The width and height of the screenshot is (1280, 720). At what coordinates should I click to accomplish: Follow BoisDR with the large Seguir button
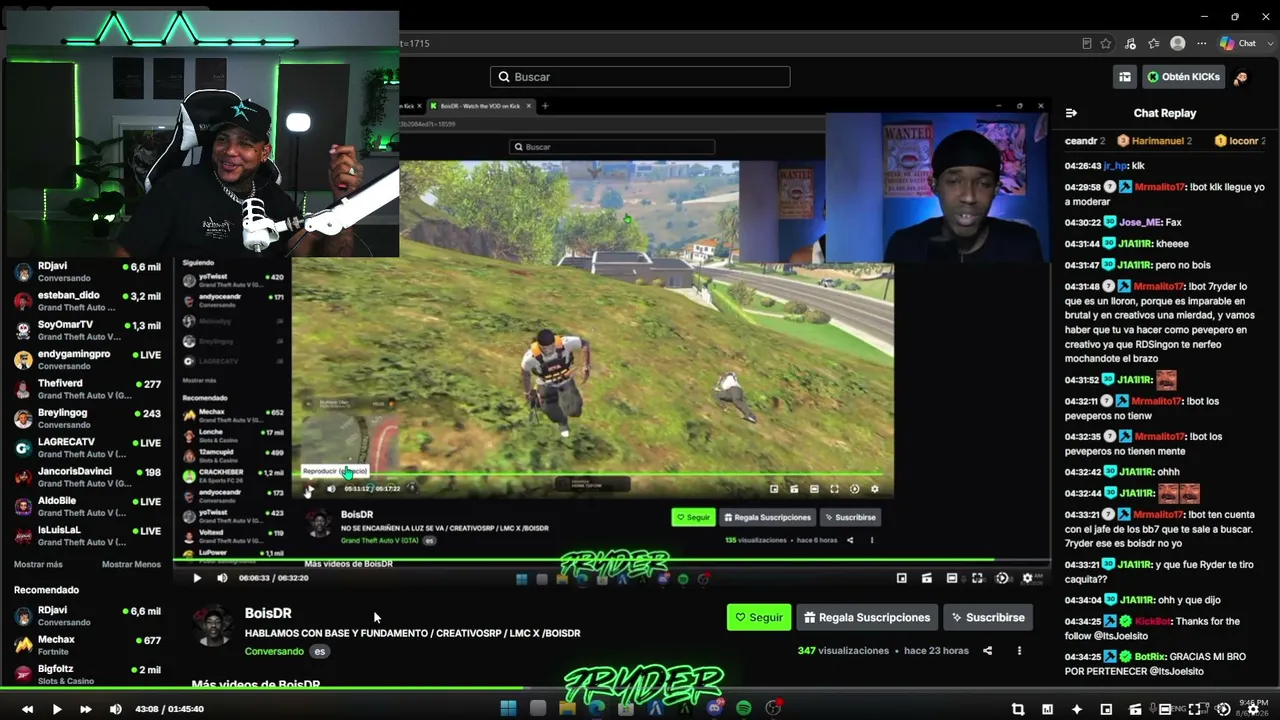coord(759,617)
